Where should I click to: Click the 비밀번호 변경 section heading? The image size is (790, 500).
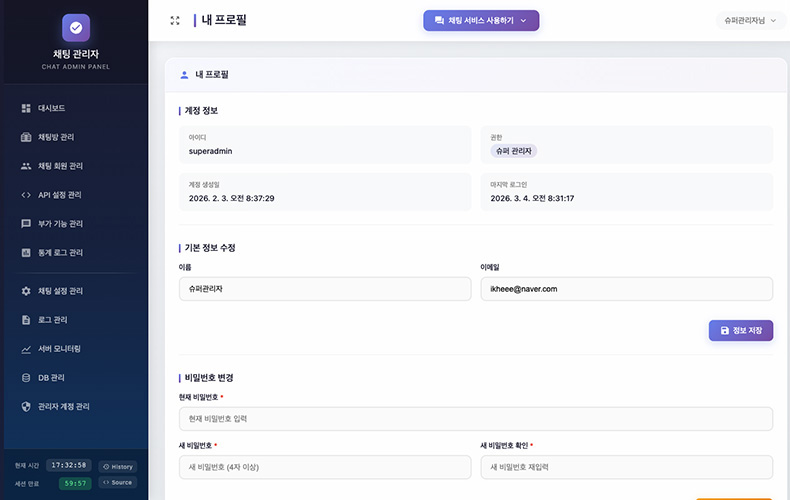[209, 378]
